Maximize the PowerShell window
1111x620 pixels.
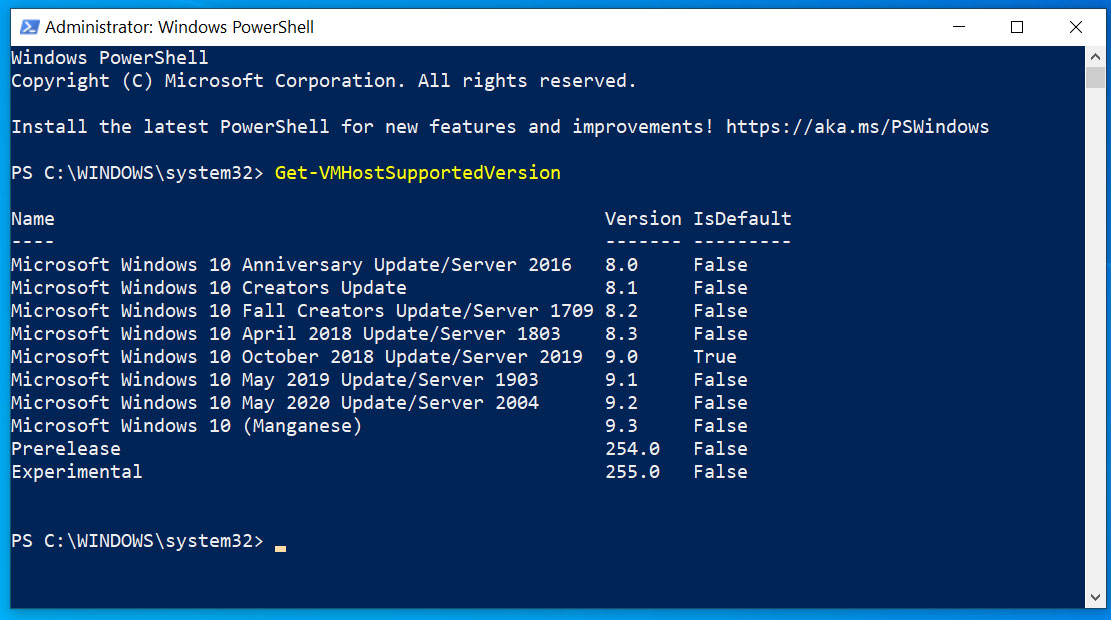1017,27
